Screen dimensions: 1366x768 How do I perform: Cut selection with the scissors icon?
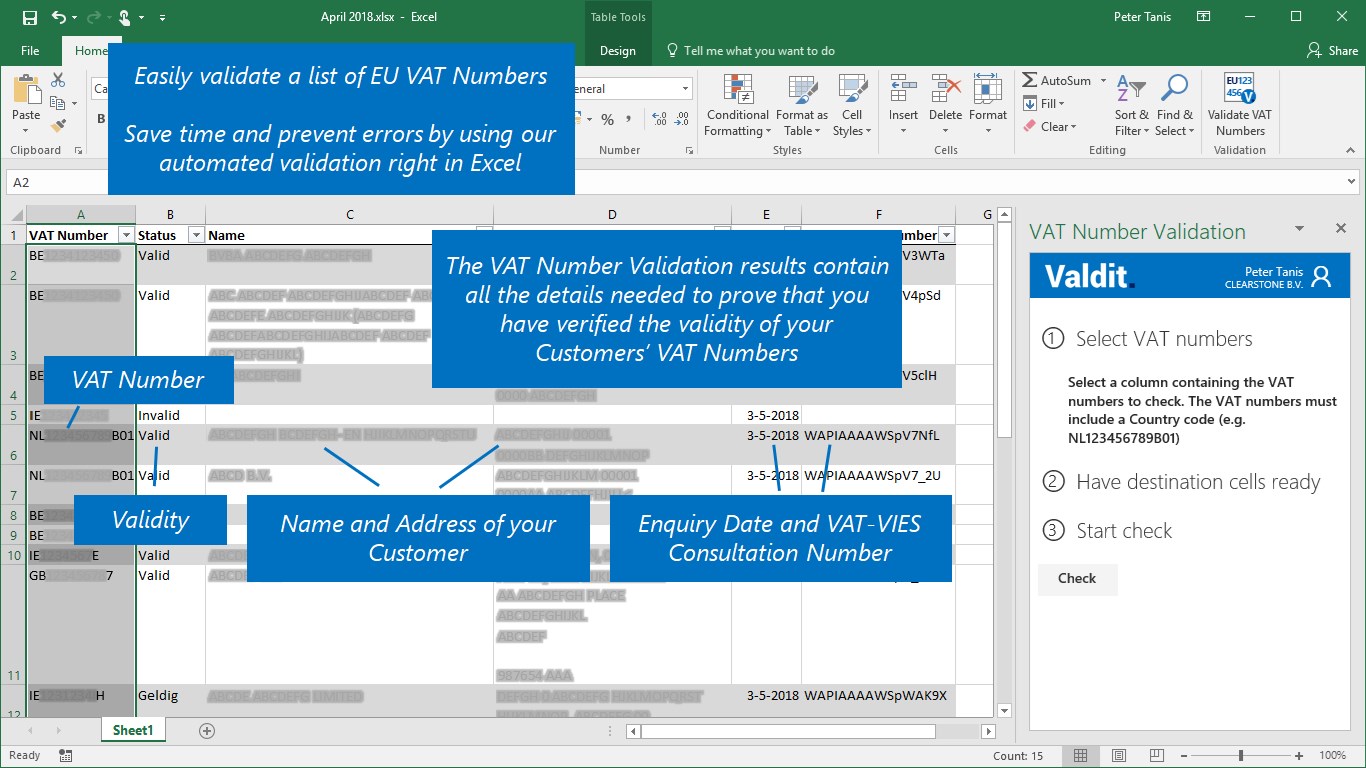pyautogui.click(x=58, y=80)
